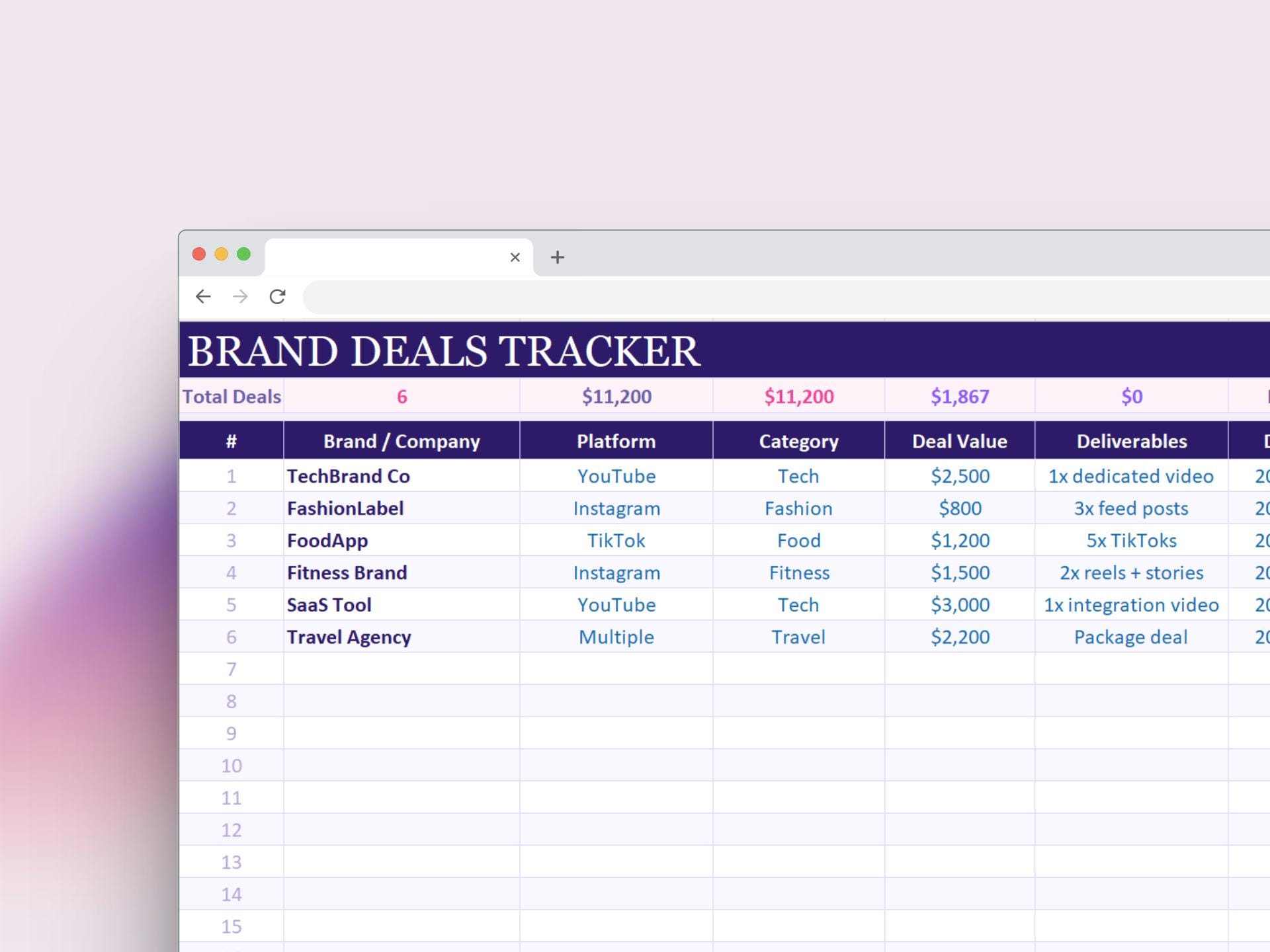Image resolution: width=1270 pixels, height=952 pixels.
Task: Select the Package deal cell
Action: (1132, 637)
